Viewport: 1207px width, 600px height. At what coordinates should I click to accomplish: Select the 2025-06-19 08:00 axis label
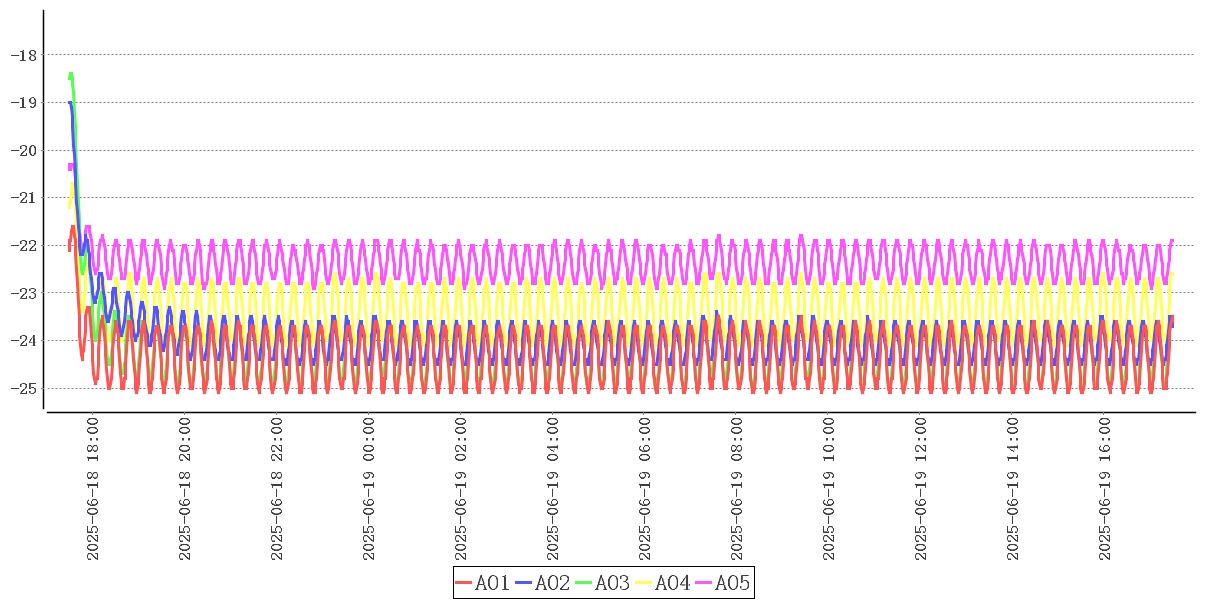point(737,489)
